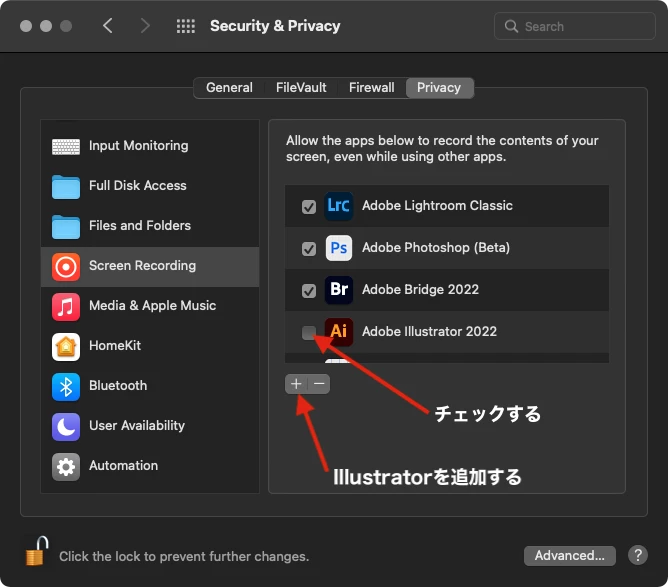The height and width of the screenshot is (587, 668).
Task: Click the Photoshop Ps app icon
Action: pos(339,248)
